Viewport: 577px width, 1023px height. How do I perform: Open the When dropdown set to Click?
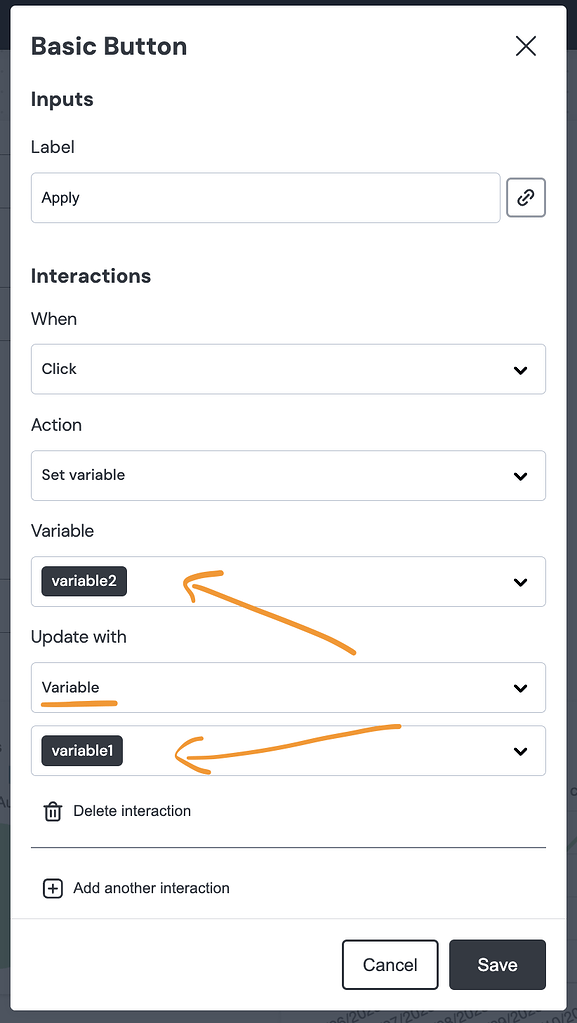288,369
